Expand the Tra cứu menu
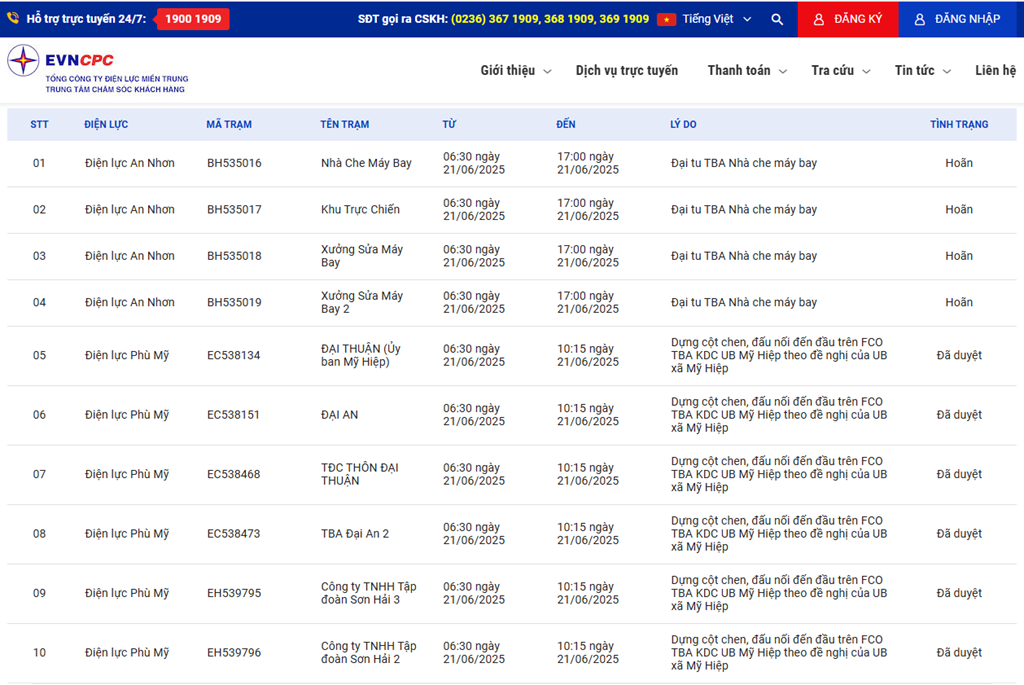The image size is (1024, 685). pyautogui.click(x=840, y=71)
